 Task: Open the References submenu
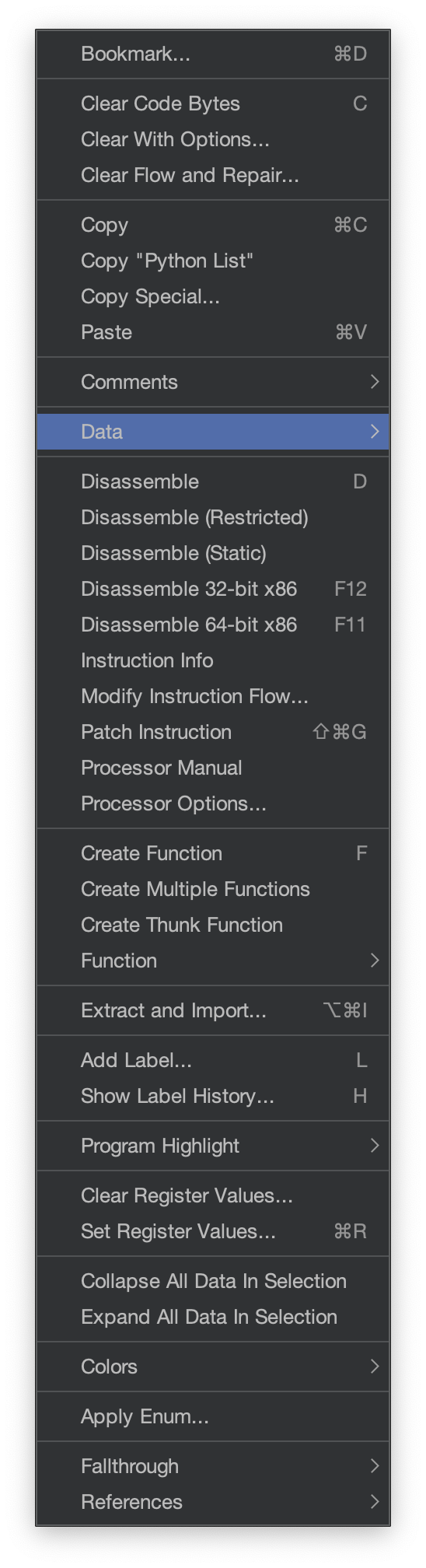pos(213,1502)
